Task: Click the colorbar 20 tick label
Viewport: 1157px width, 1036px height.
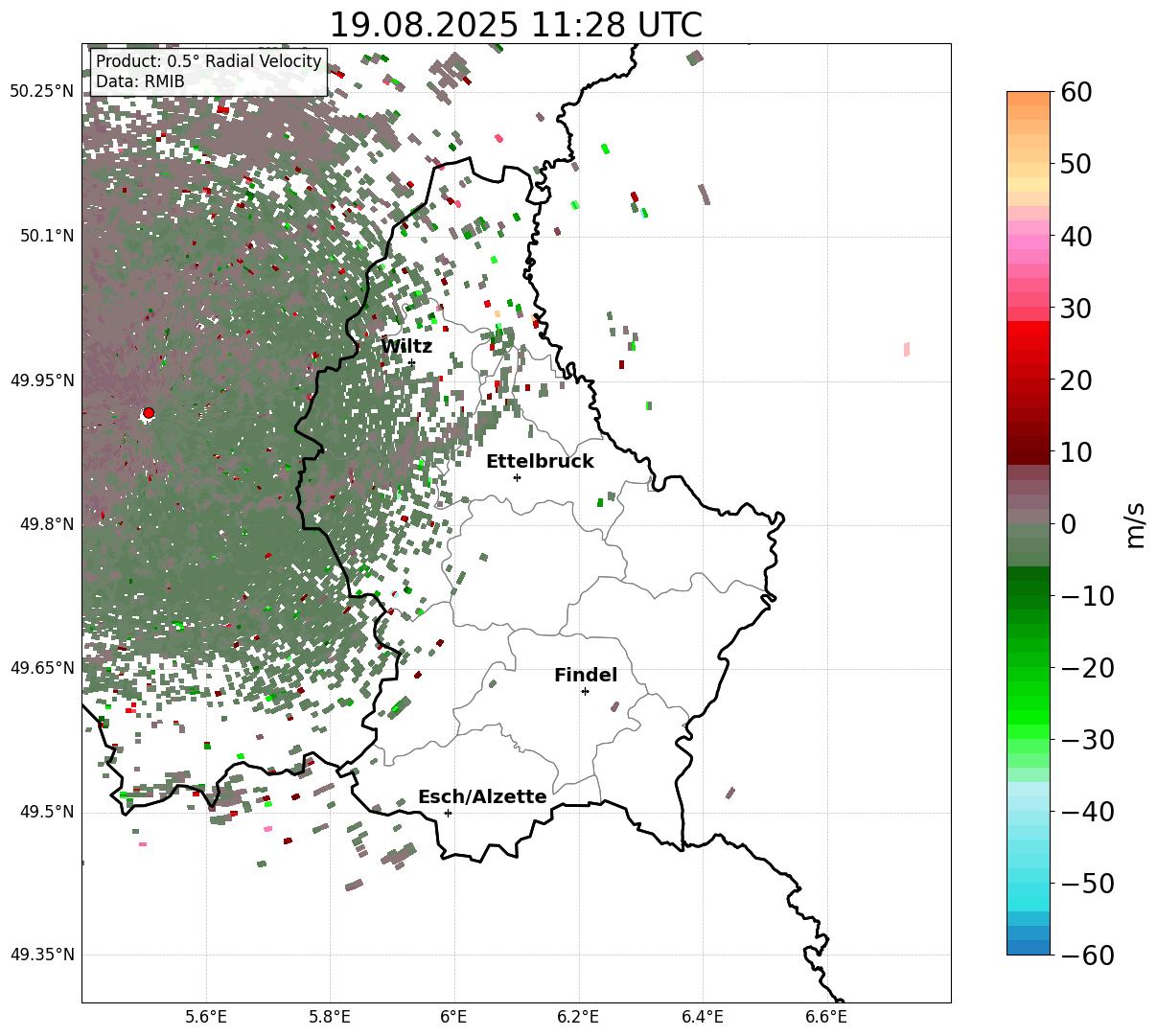Action: click(x=1075, y=380)
